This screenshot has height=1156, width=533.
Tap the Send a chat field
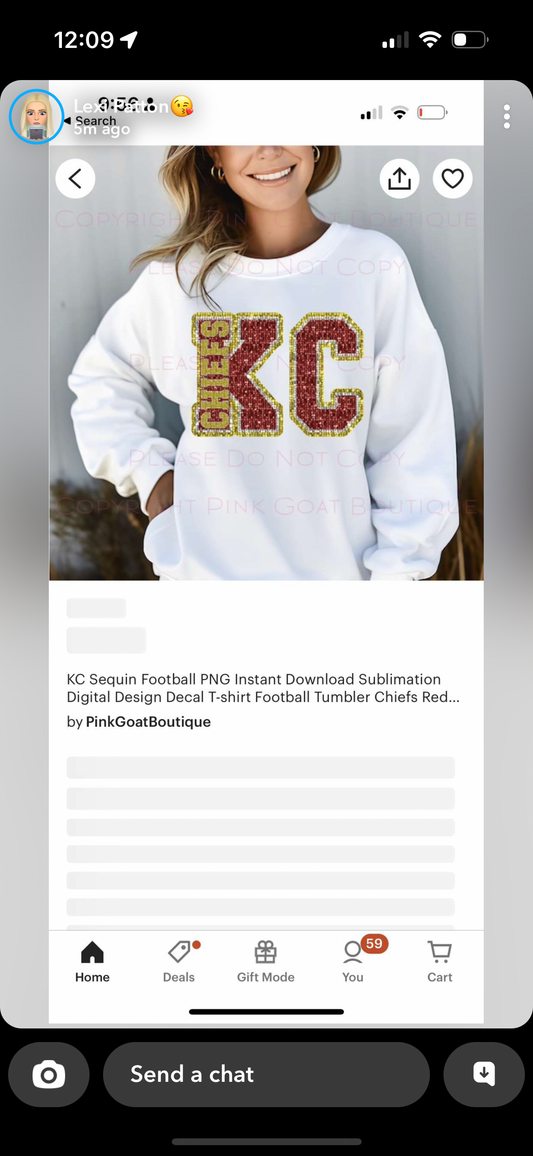[x=266, y=1074]
